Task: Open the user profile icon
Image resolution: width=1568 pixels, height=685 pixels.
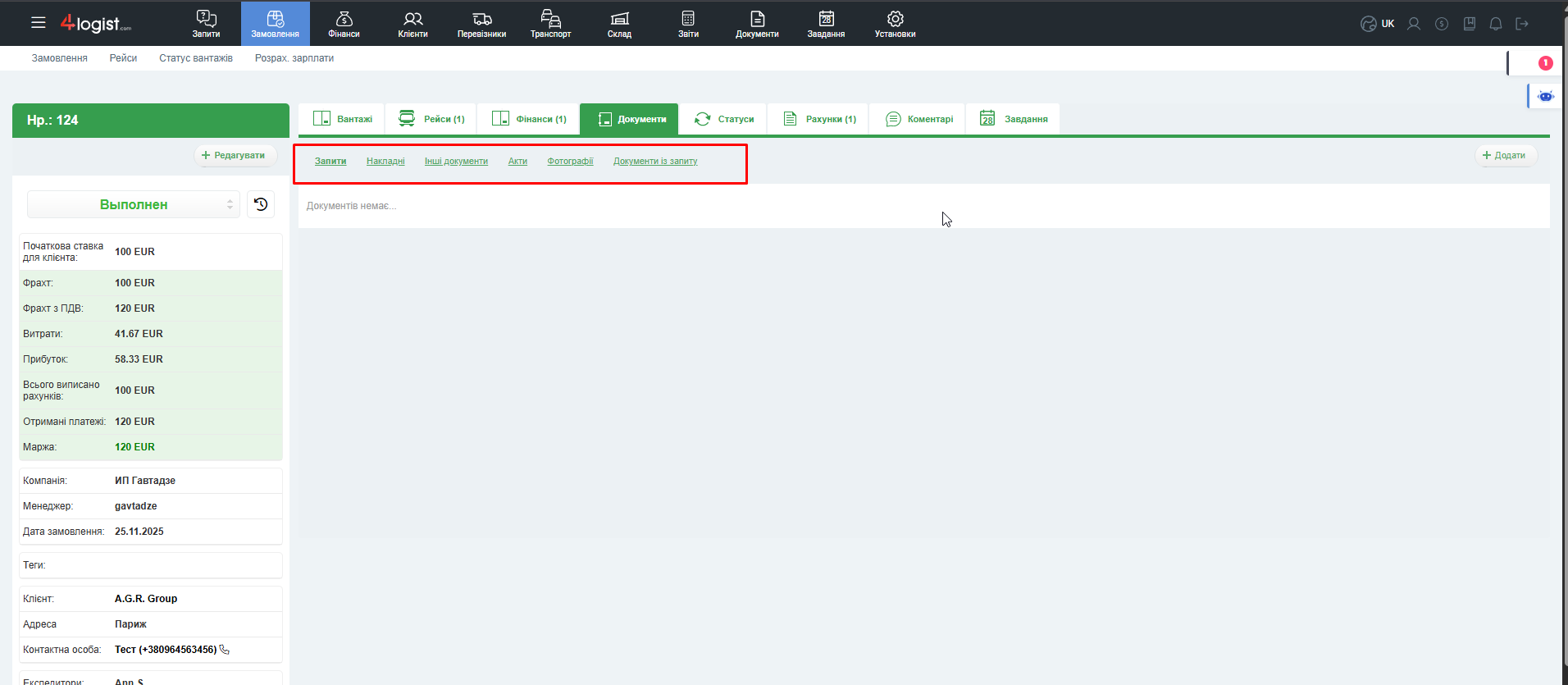Action: click(1414, 24)
